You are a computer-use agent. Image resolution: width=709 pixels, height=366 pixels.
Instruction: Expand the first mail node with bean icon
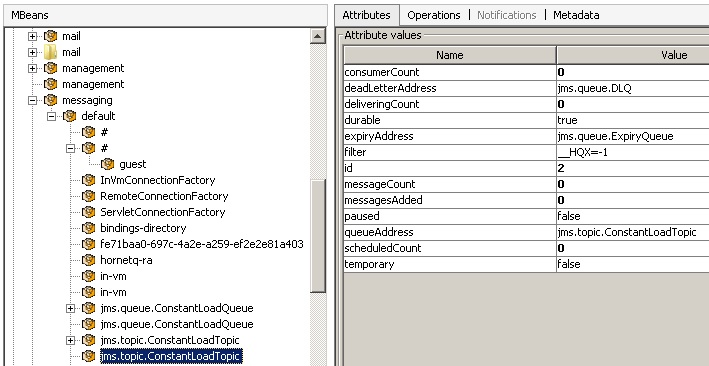coord(32,36)
